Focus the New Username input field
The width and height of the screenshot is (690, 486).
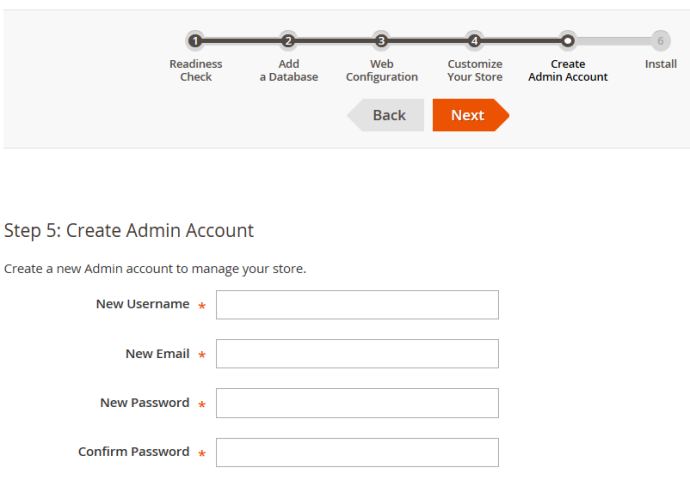357,305
